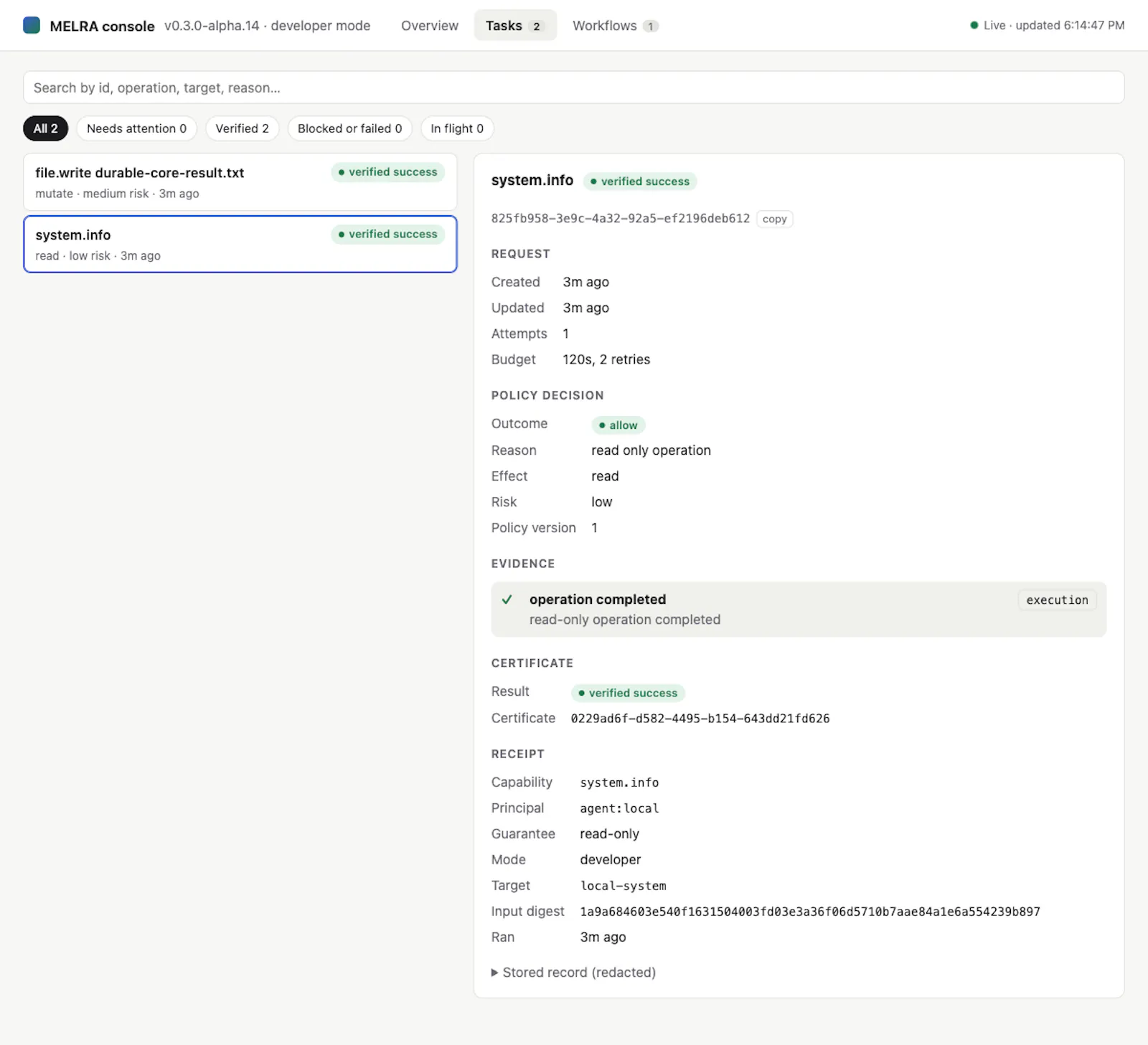Click the Target value local-system
The width and height of the screenshot is (1148, 1045).
pos(623,886)
